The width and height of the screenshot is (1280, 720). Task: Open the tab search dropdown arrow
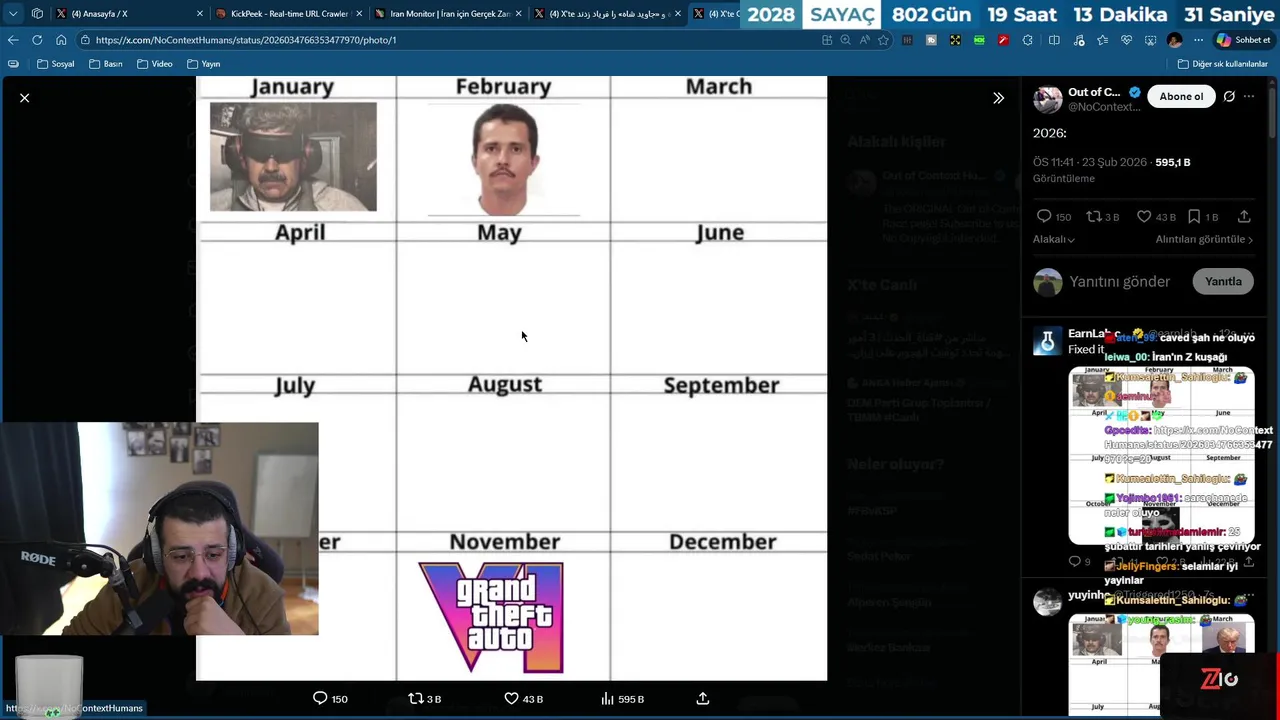(13, 14)
